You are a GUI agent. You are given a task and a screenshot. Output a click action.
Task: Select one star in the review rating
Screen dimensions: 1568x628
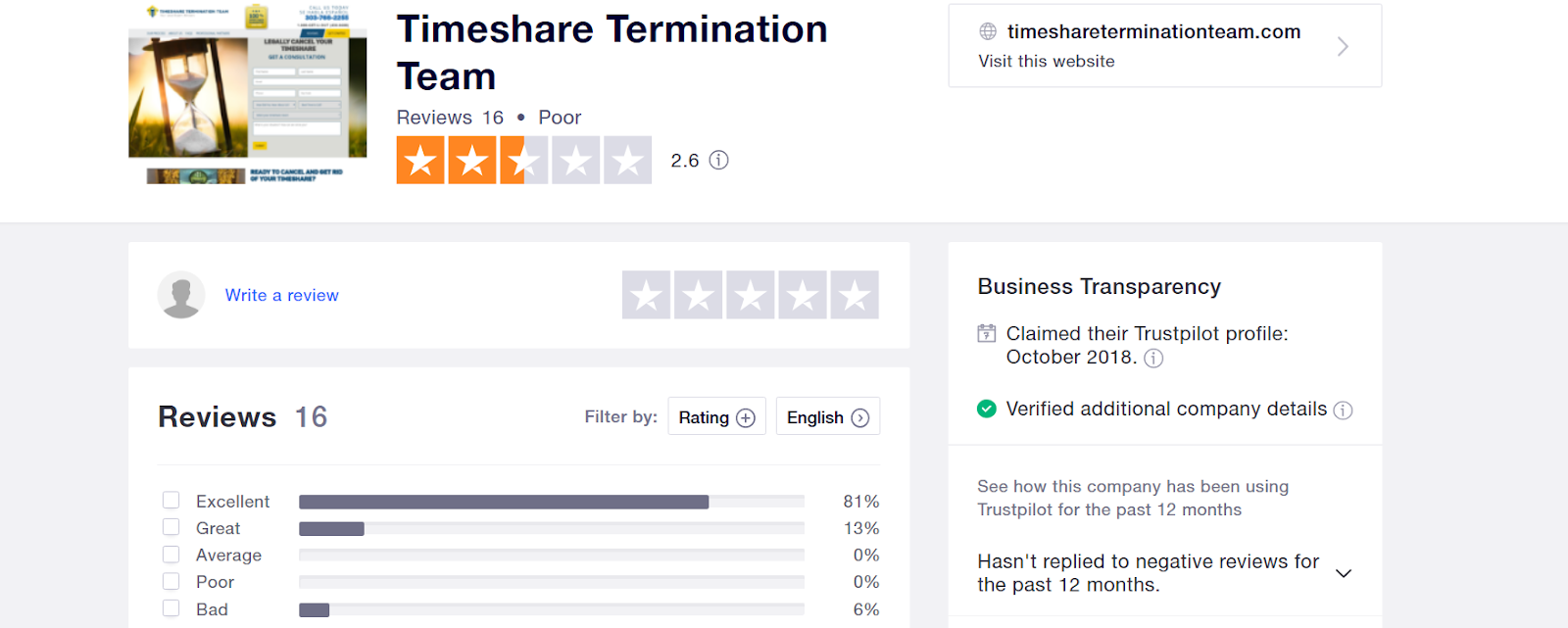pos(647,295)
